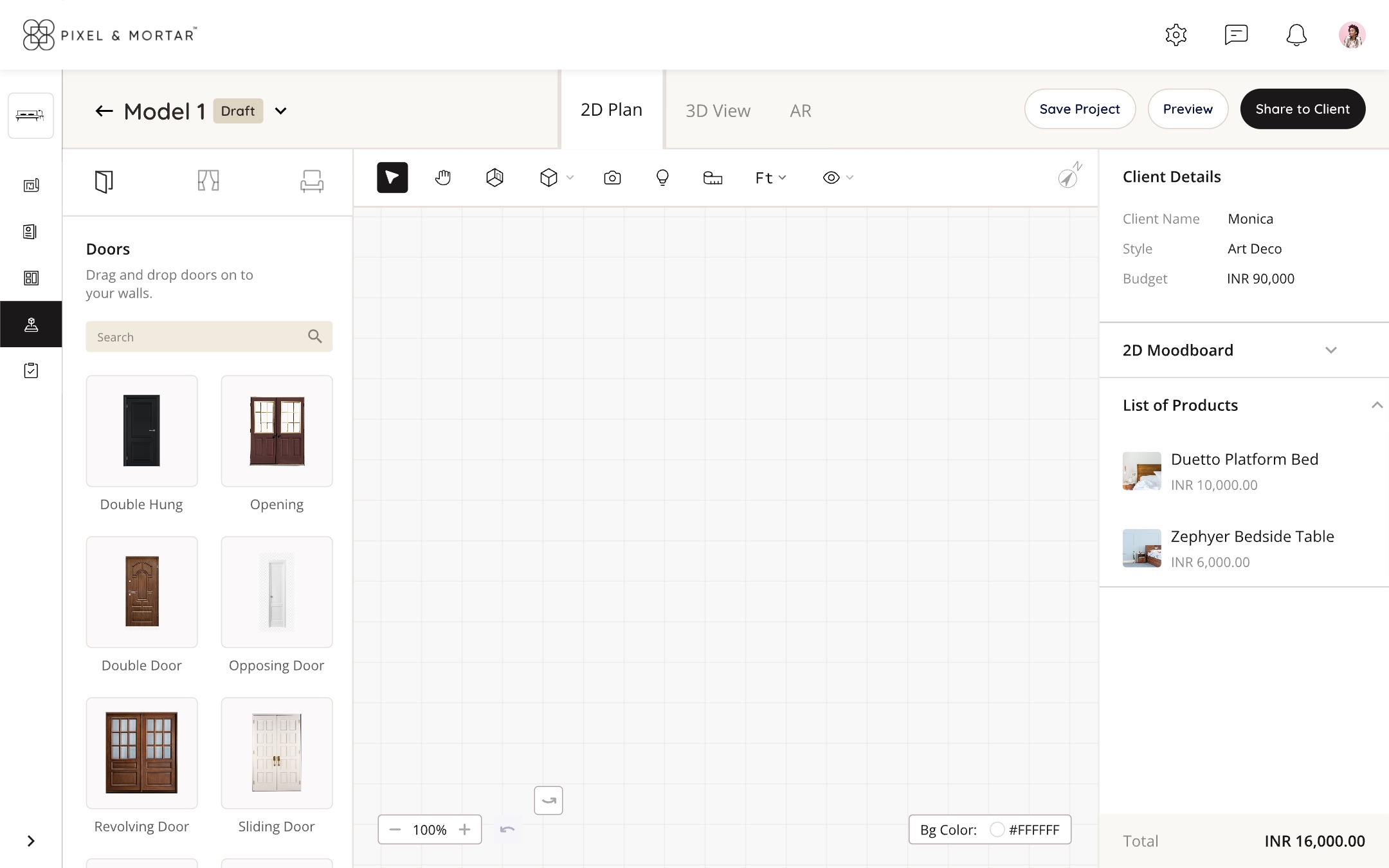This screenshot has width=1389, height=868.
Task: Open the messages chat icon
Action: 1236,35
